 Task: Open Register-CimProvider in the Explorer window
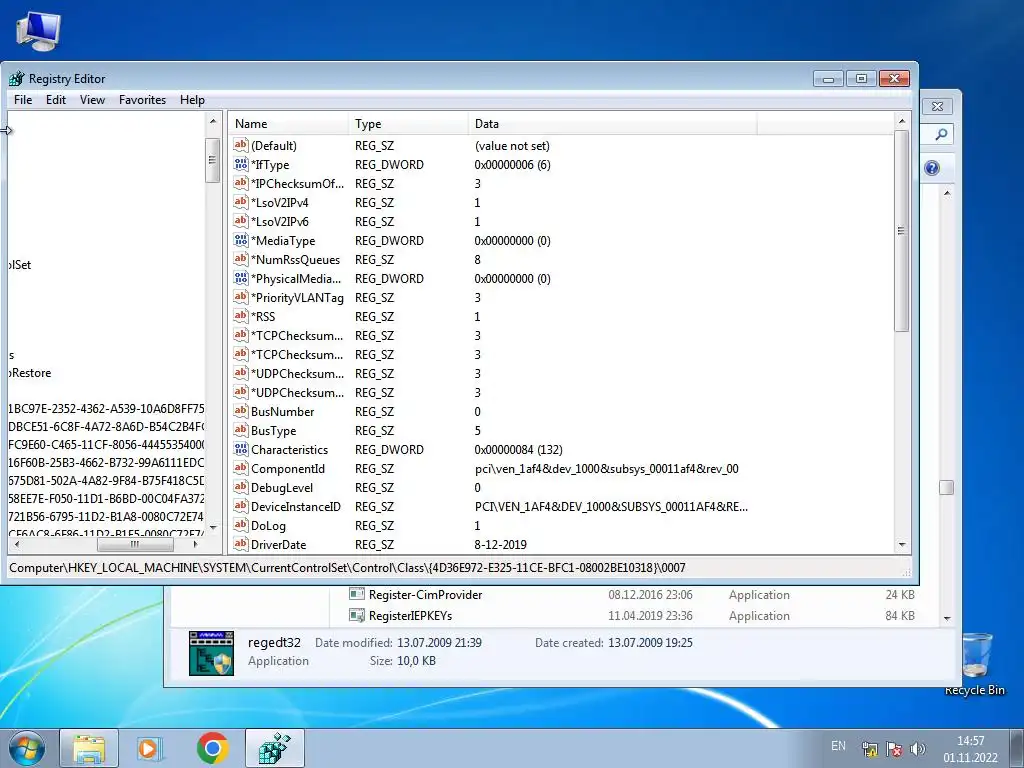[x=425, y=595]
